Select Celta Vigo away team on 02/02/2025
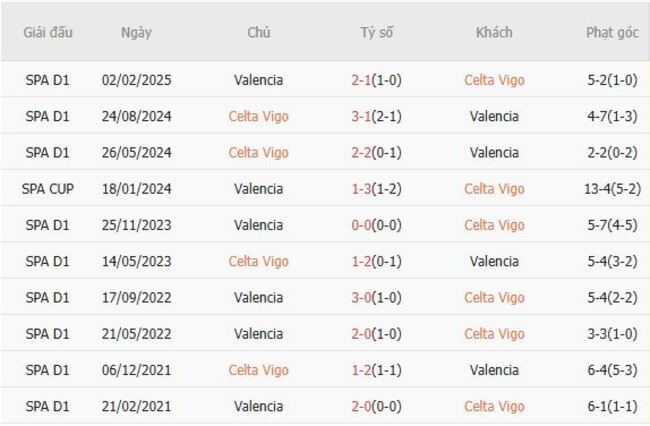Screen dimensions: 650x426 [494, 80]
